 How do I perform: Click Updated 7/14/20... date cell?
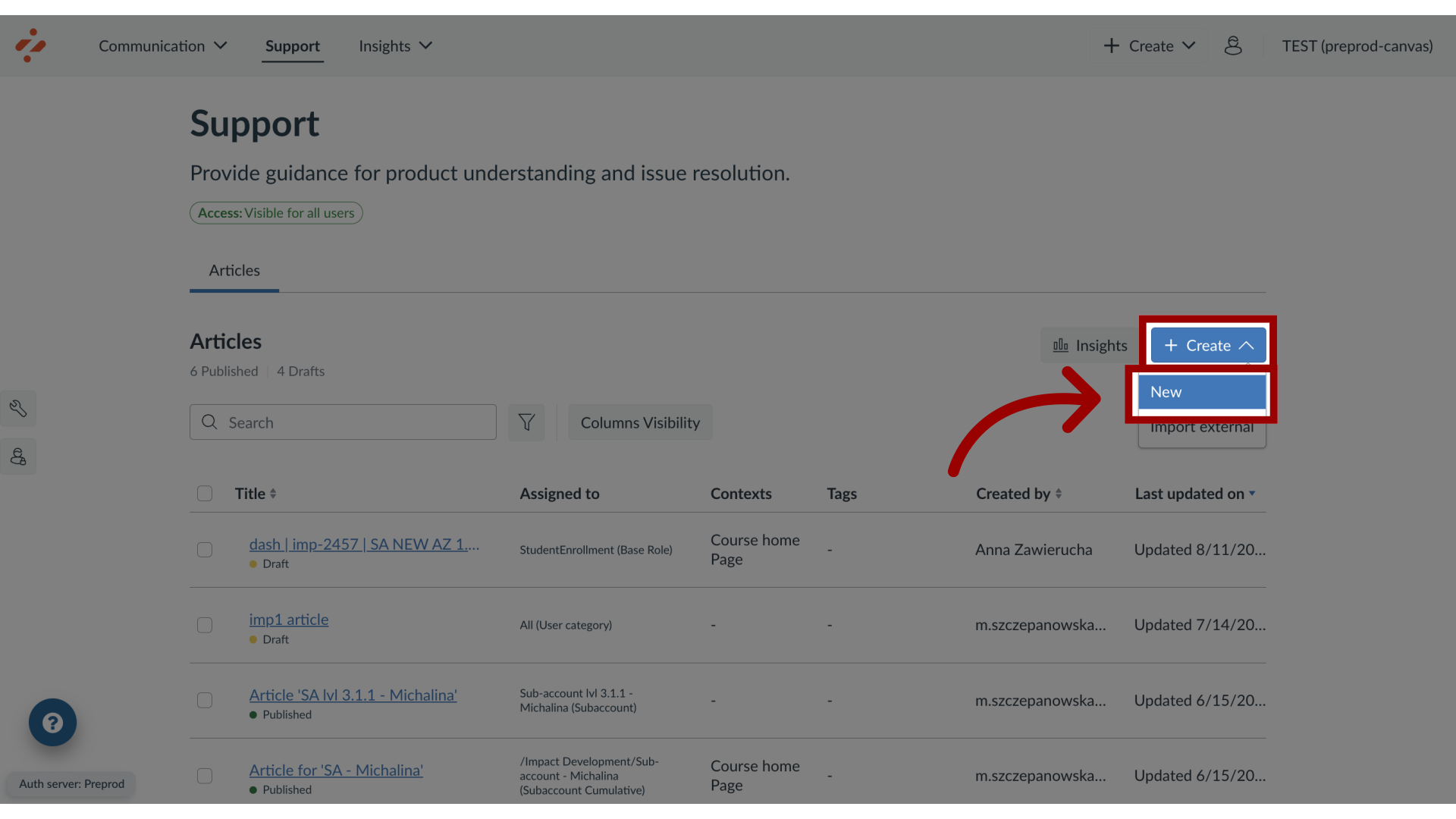coord(1200,625)
